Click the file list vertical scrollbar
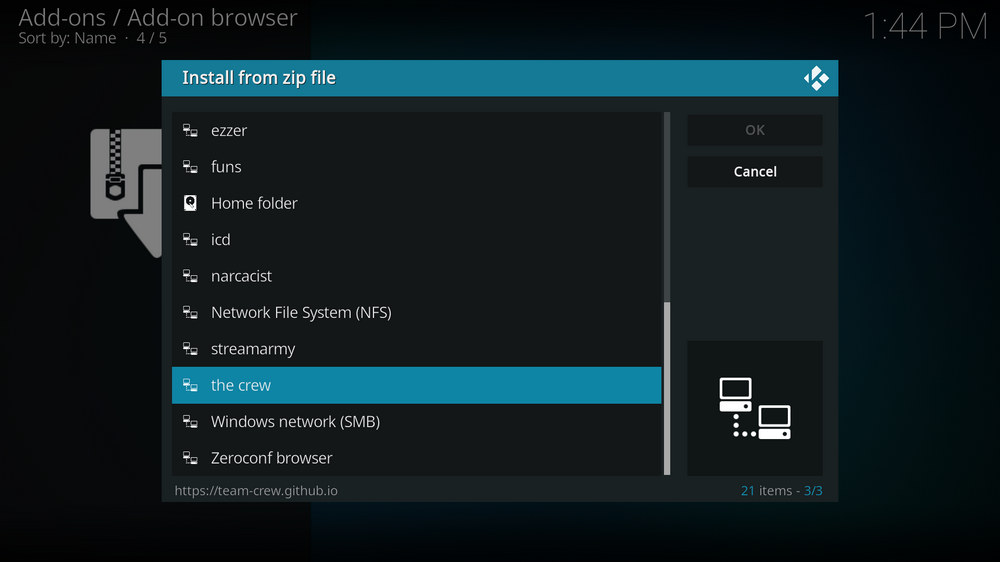1000x562 pixels. [x=667, y=388]
